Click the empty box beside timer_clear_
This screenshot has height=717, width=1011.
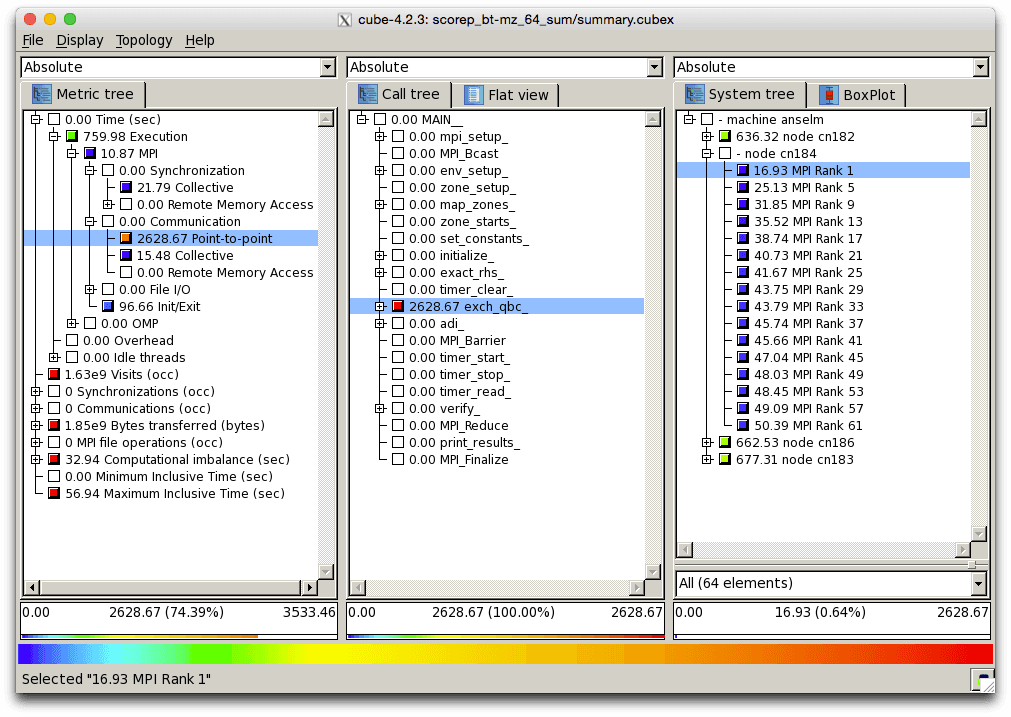click(x=398, y=290)
